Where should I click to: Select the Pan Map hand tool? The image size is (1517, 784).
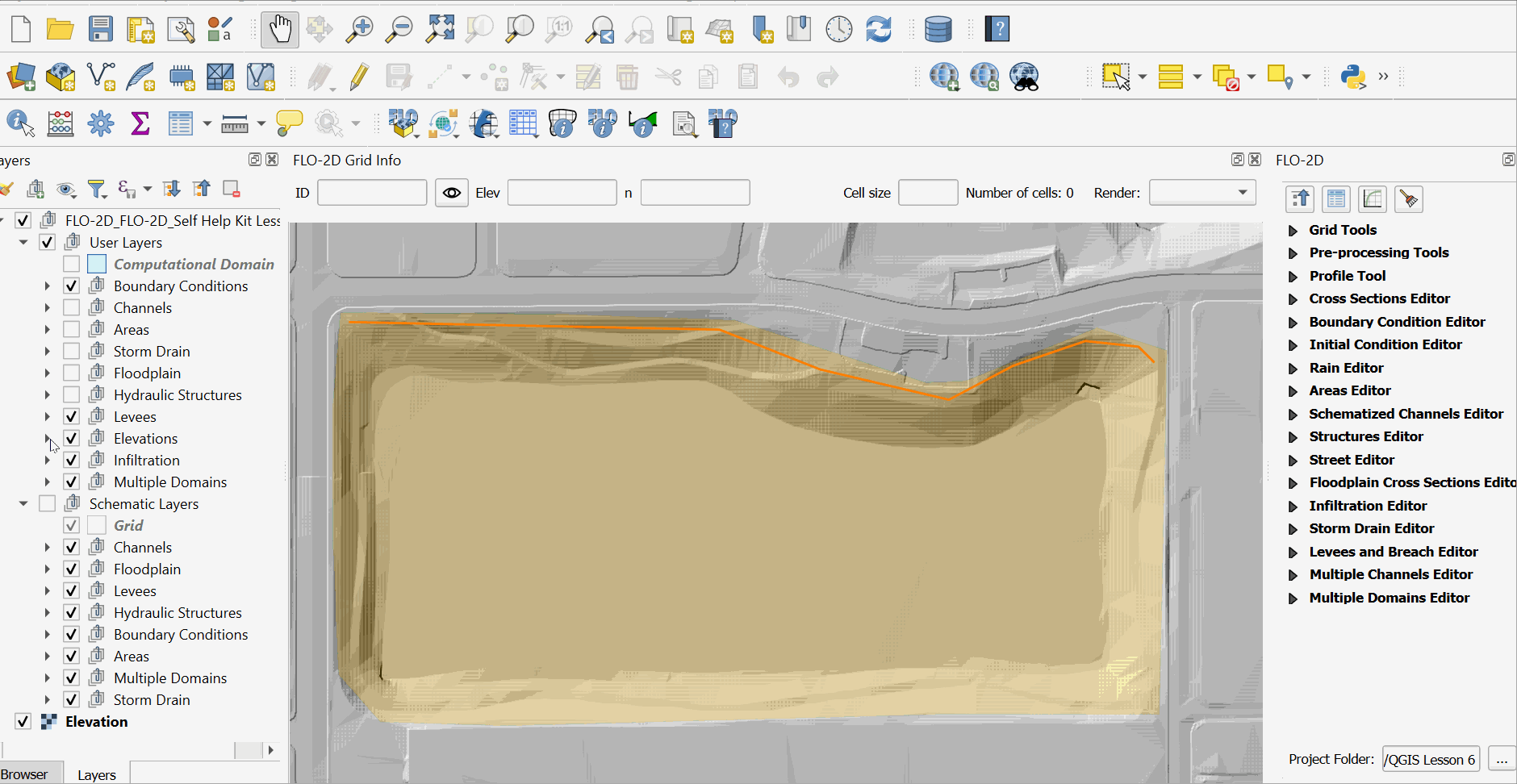tap(280, 30)
